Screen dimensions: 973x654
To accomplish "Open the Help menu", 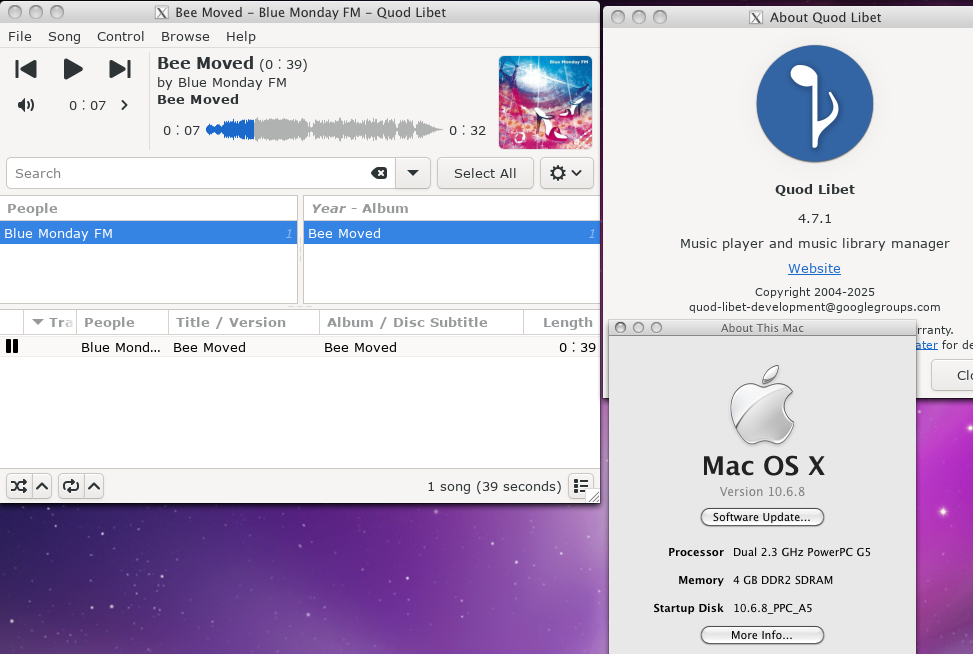I will tap(241, 37).
